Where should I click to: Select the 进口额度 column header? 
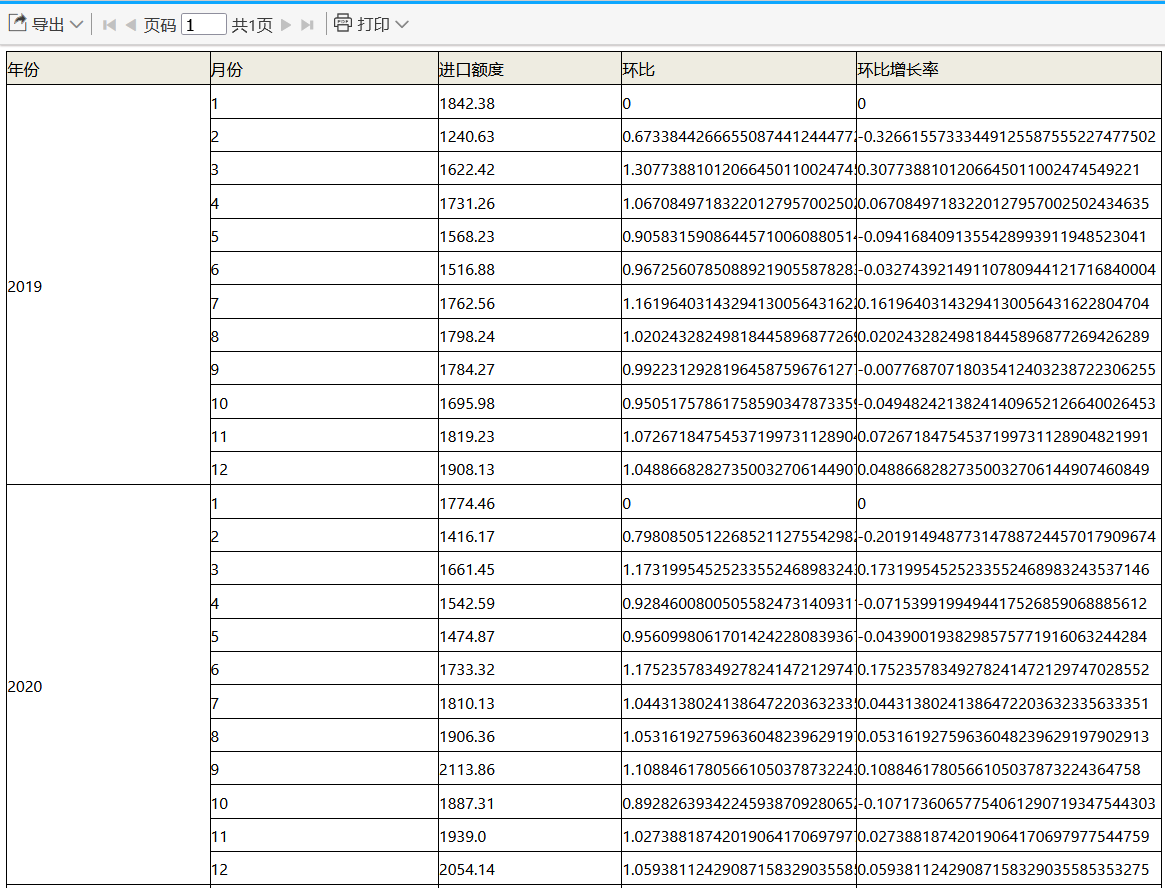click(530, 69)
